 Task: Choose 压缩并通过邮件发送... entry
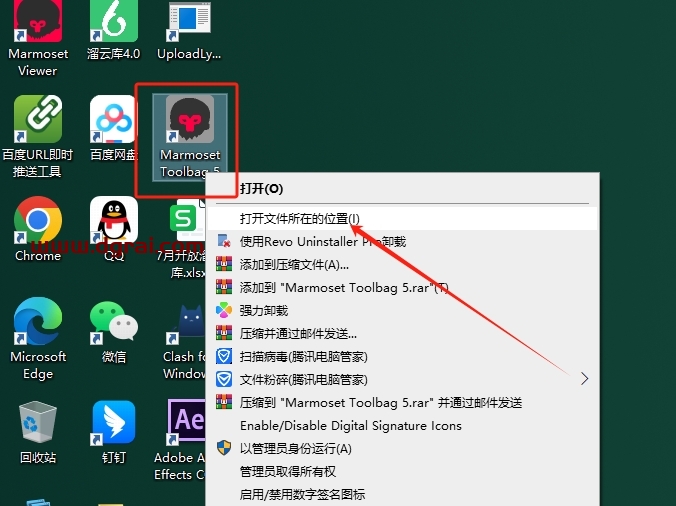(x=403, y=334)
